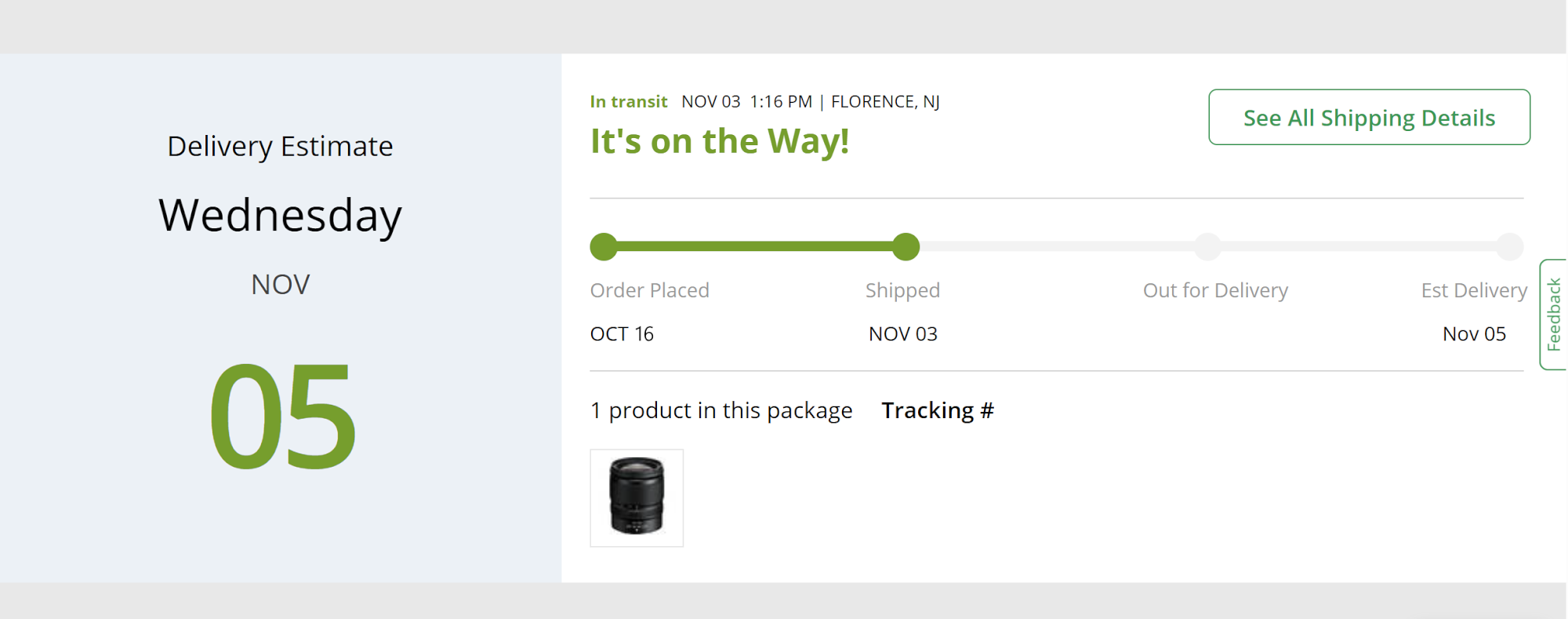This screenshot has width=1568, height=619.
Task: Click the Shipped step label
Action: coord(902,290)
